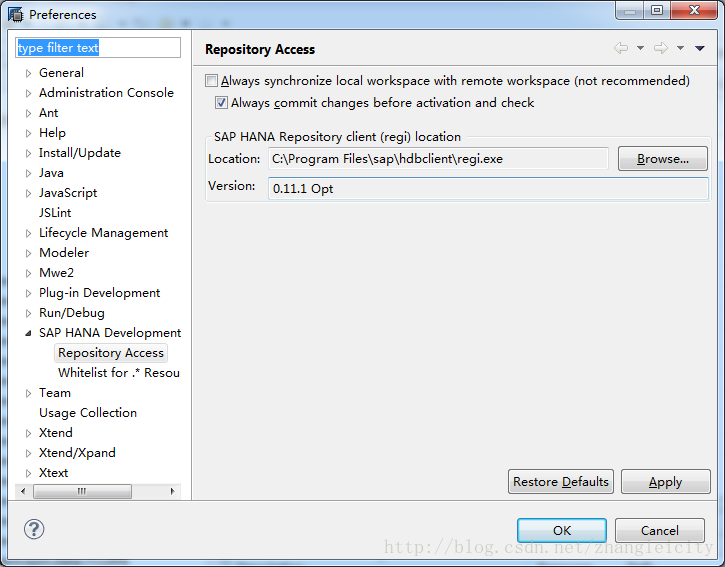
Task: Expand the Modeler node
Action: point(29,253)
